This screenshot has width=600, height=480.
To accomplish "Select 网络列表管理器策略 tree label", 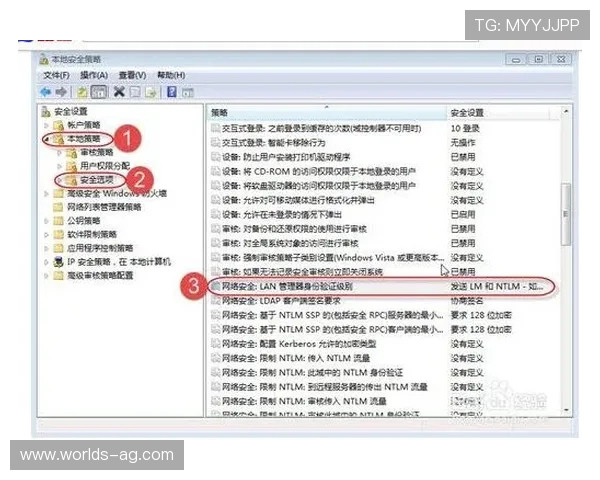I will tap(104, 207).
